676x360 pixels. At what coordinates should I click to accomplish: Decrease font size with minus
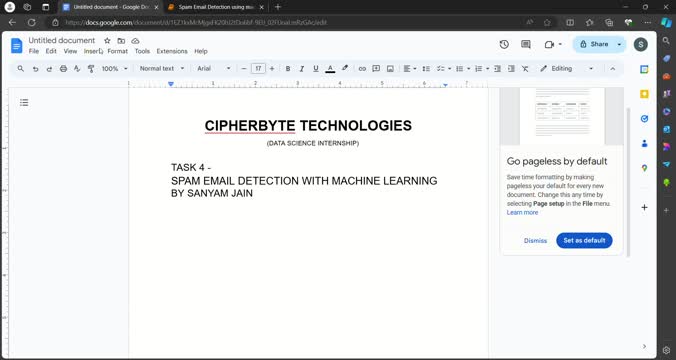click(244, 69)
